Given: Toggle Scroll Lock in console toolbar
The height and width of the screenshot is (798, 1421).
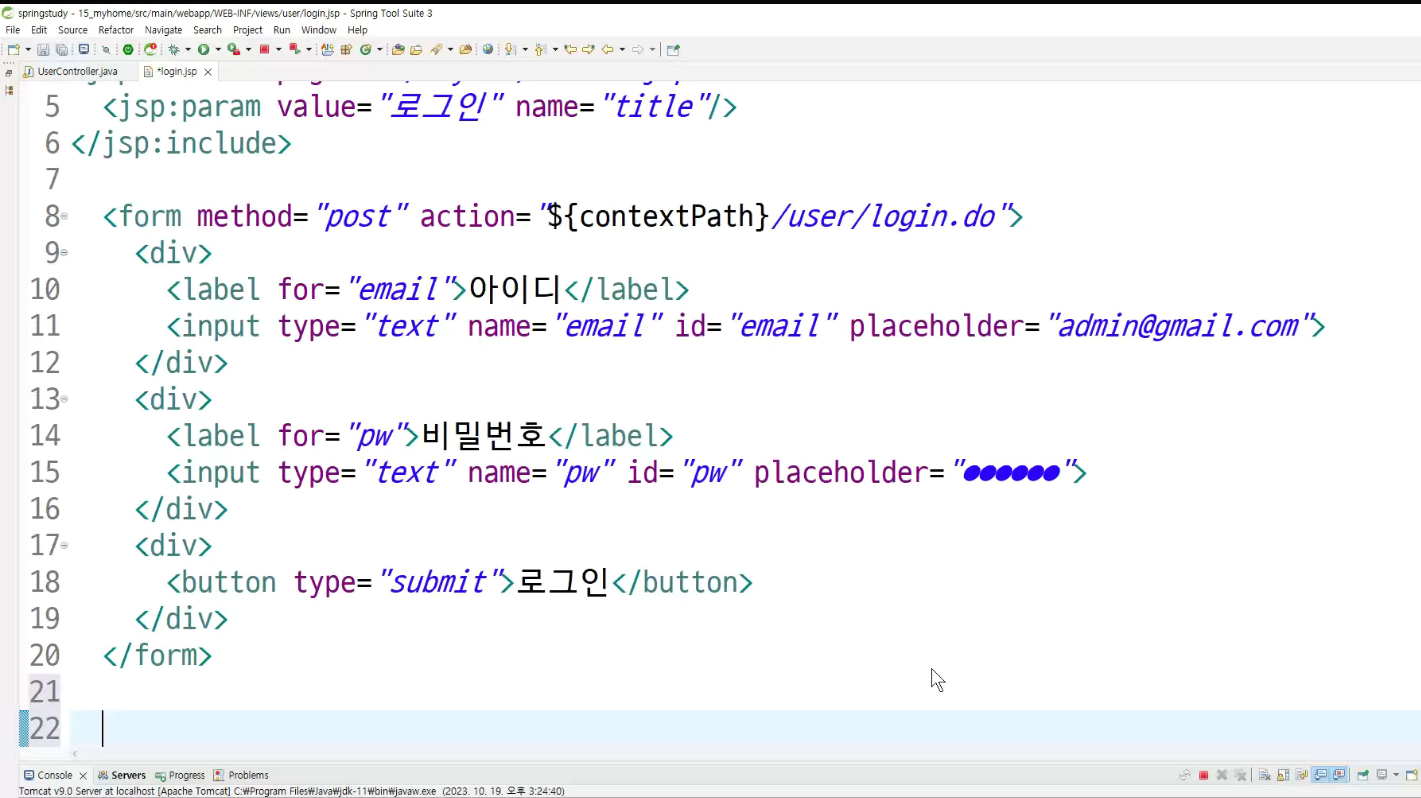Looking at the screenshot, I should click(1283, 775).
